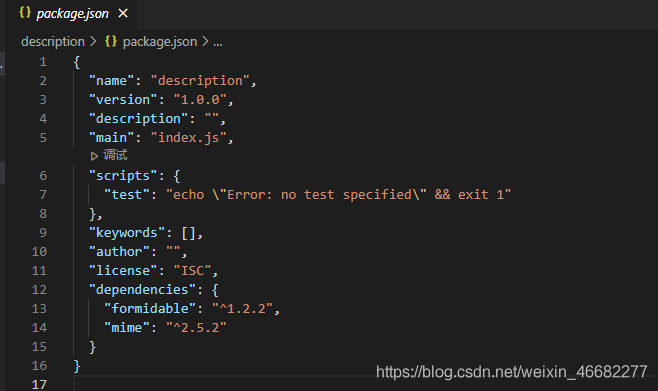The height and width of the screenshot is (391, 658).
Task: Click the braces icon in the breadcrumb
Action: coord(111,41)
